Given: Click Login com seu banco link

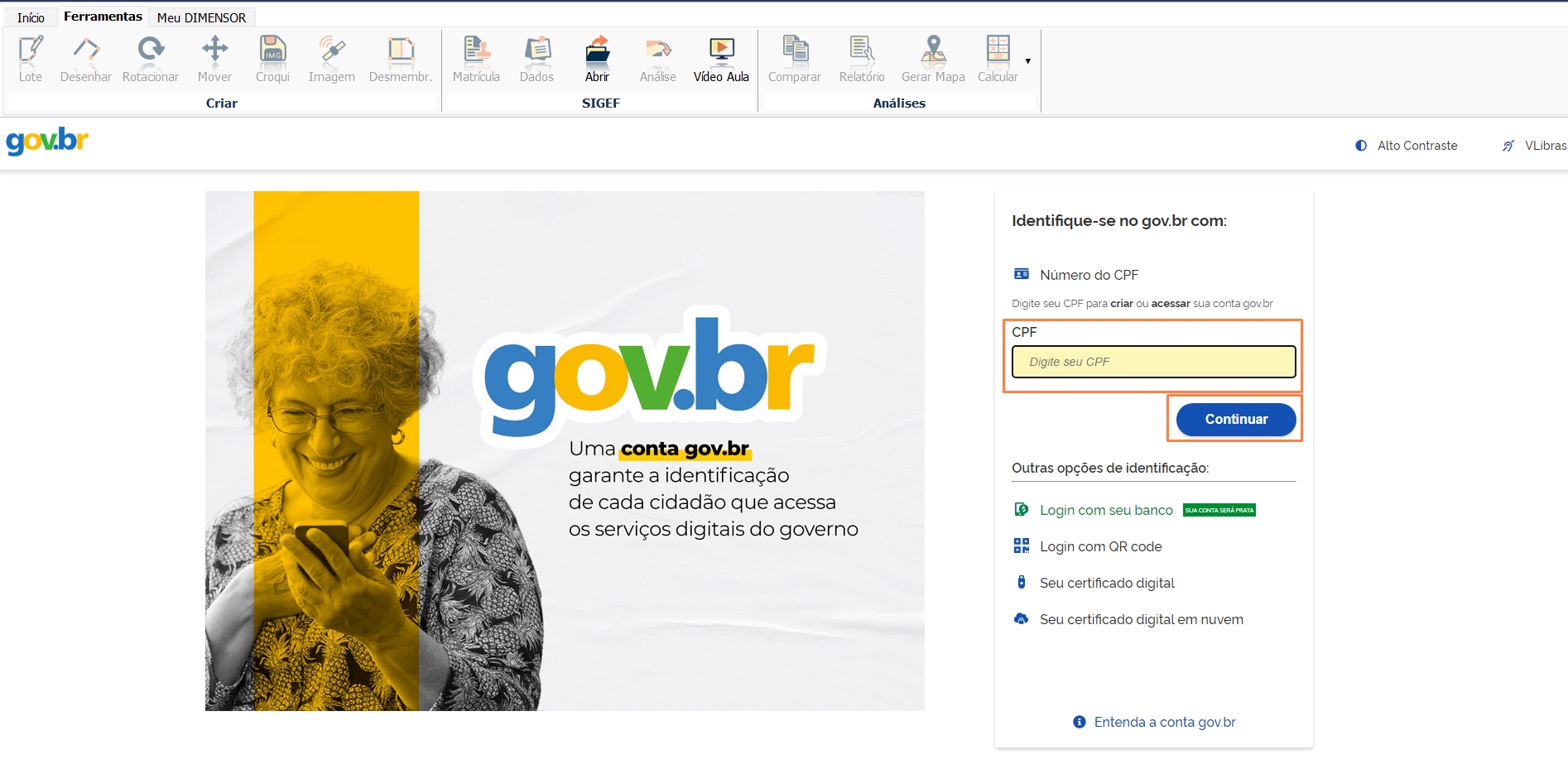Looking at the screenshot, I should [1106, 510].
